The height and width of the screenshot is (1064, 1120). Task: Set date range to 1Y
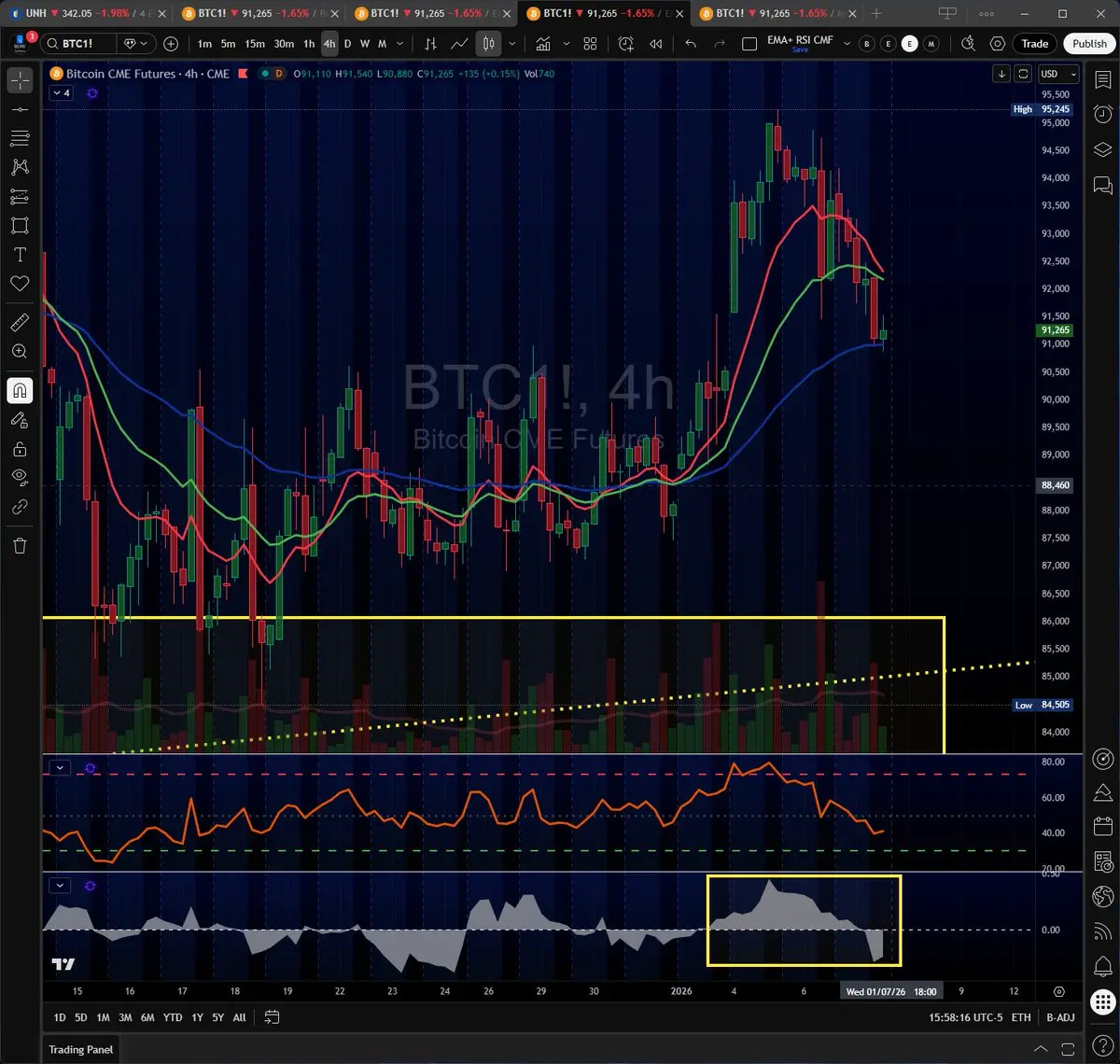click(x=197, y=1017)
